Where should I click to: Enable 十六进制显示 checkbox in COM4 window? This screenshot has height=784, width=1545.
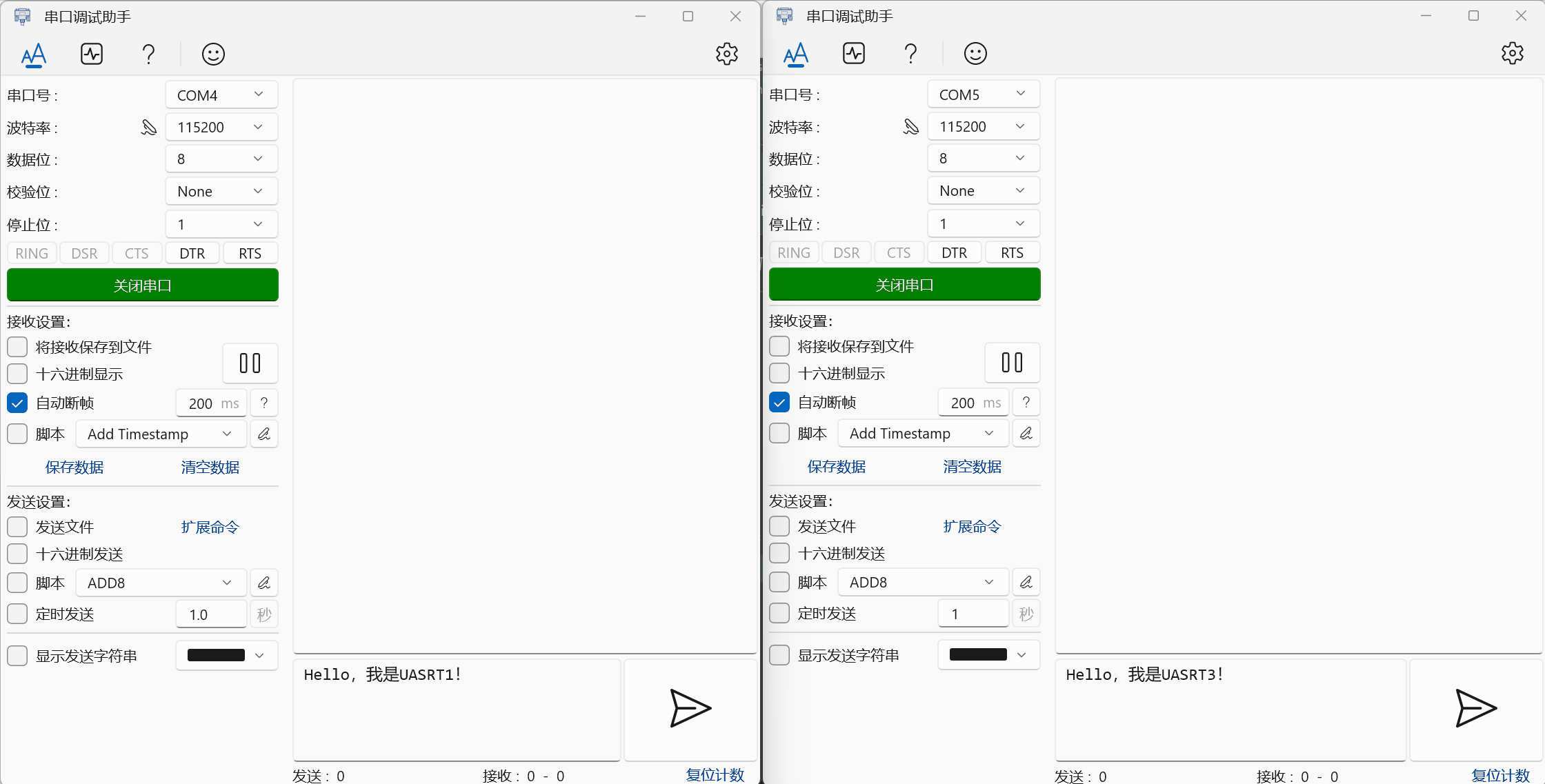coord(17,374)
